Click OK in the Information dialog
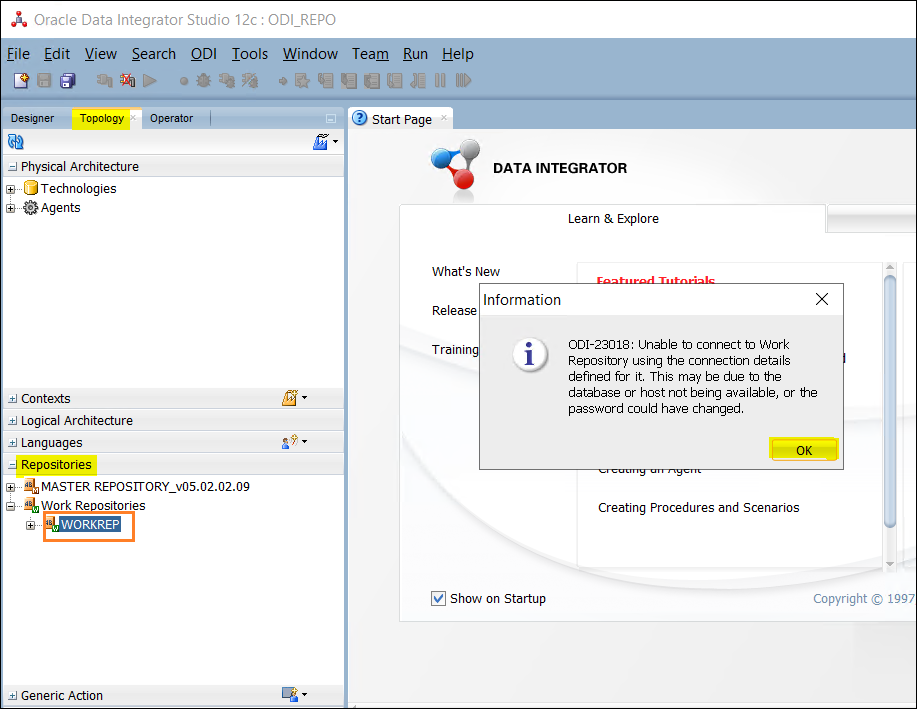The image size is (917, 709). (x=804, y=450)
